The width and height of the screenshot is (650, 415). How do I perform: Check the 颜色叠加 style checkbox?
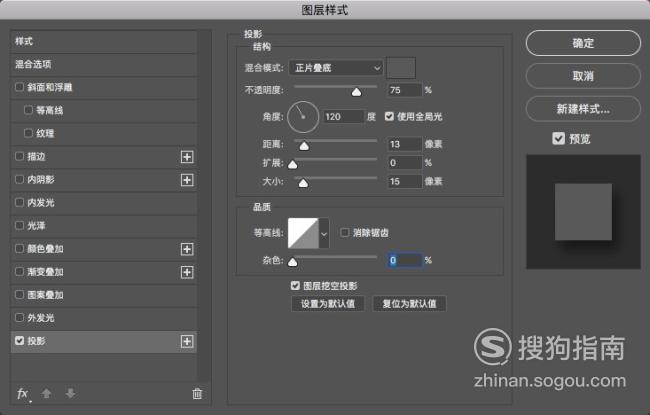click(x=19, y=248)
